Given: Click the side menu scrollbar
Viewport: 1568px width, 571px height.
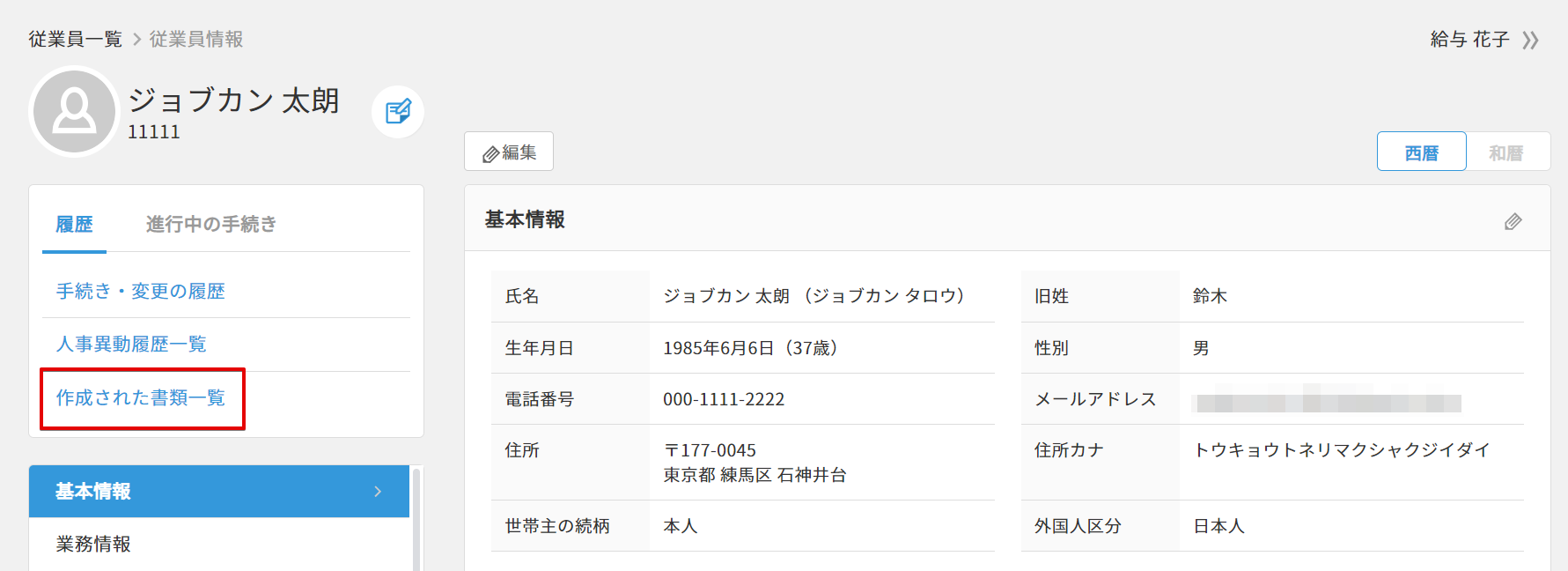Looking at the screenshot, I should (416, 520).
